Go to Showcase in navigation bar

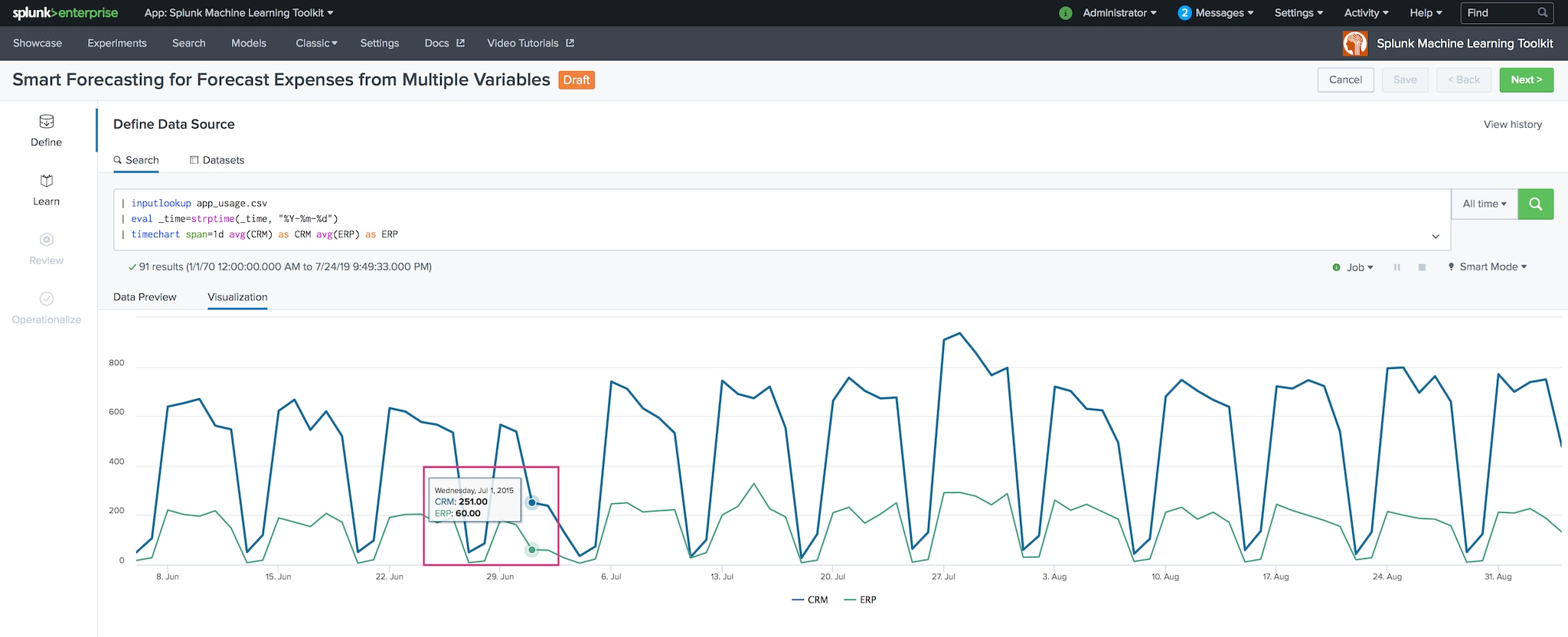[38, 44]
